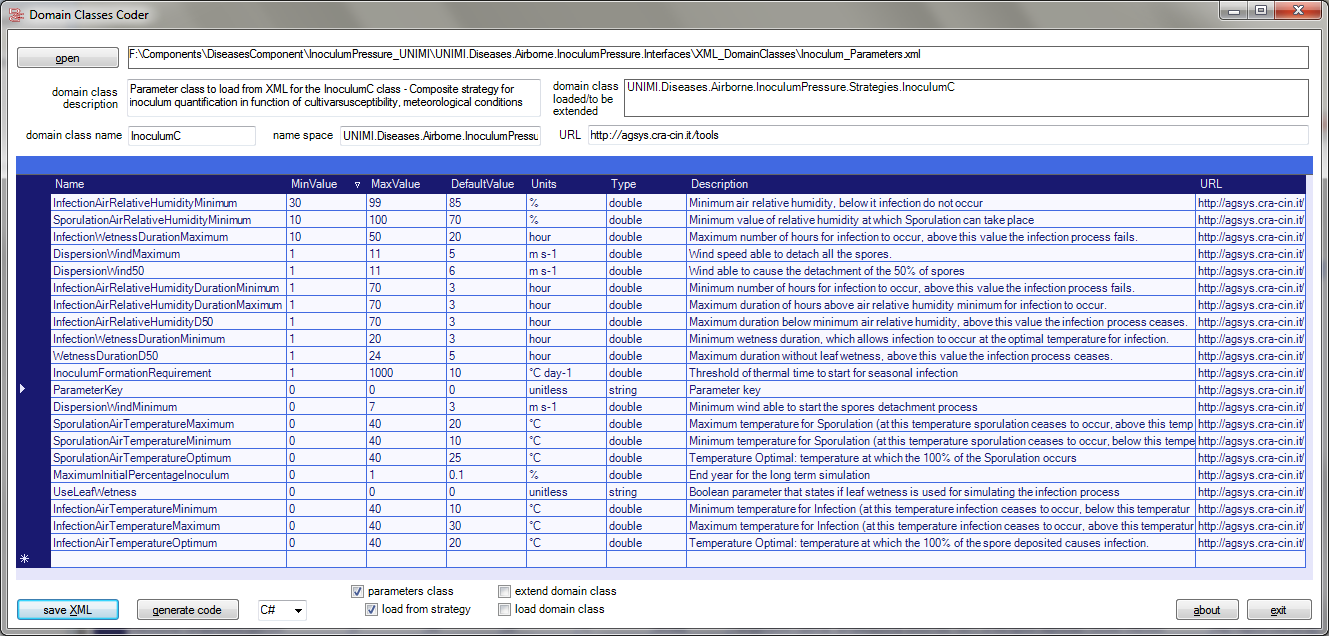
Task: Click the InfectionAirRelativeHumidityD50 name cell
Action: click(168, 322)
